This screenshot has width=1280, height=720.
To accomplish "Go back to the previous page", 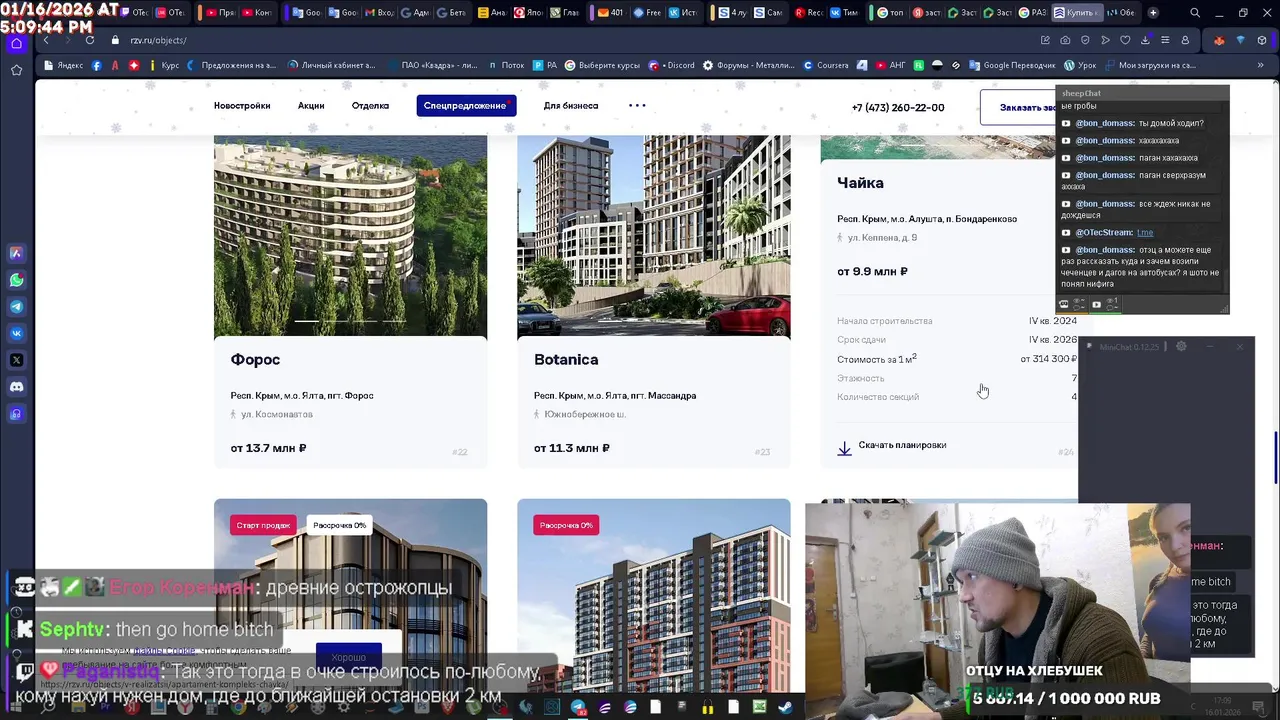I will click(46, 40).
